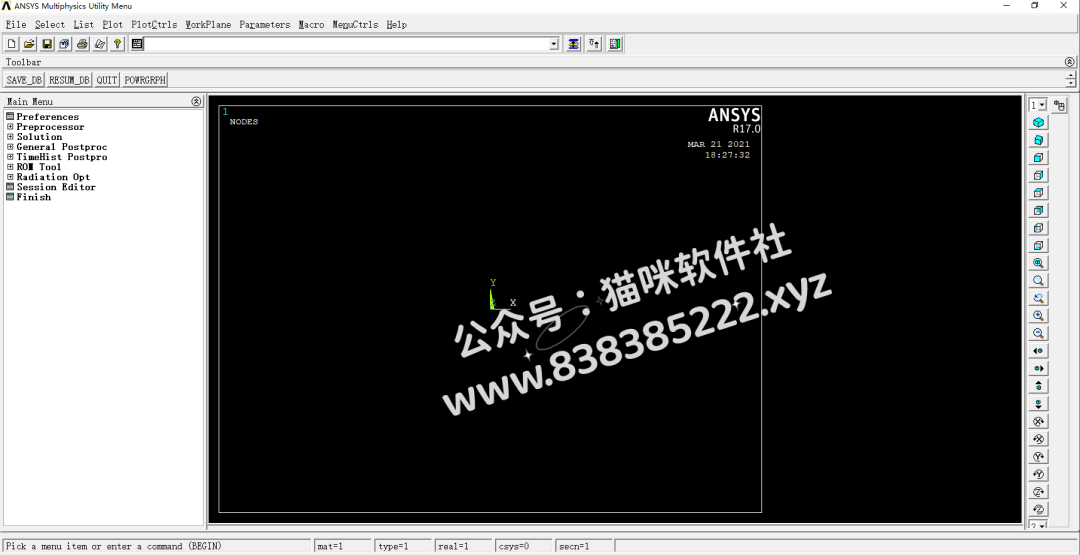This screenshot has height=555, width=1080.
Task: Start a New Analysis via toolbar icon
Action: (x=12, y=44)
